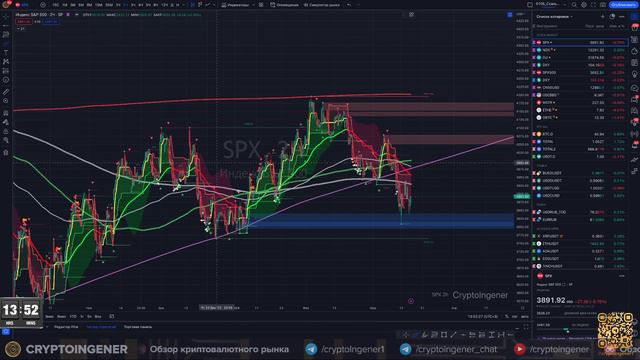Viewport: 640px width, 360px height.
Task: Open the chart layout selector icon
Action: click(x=530, y=5)
